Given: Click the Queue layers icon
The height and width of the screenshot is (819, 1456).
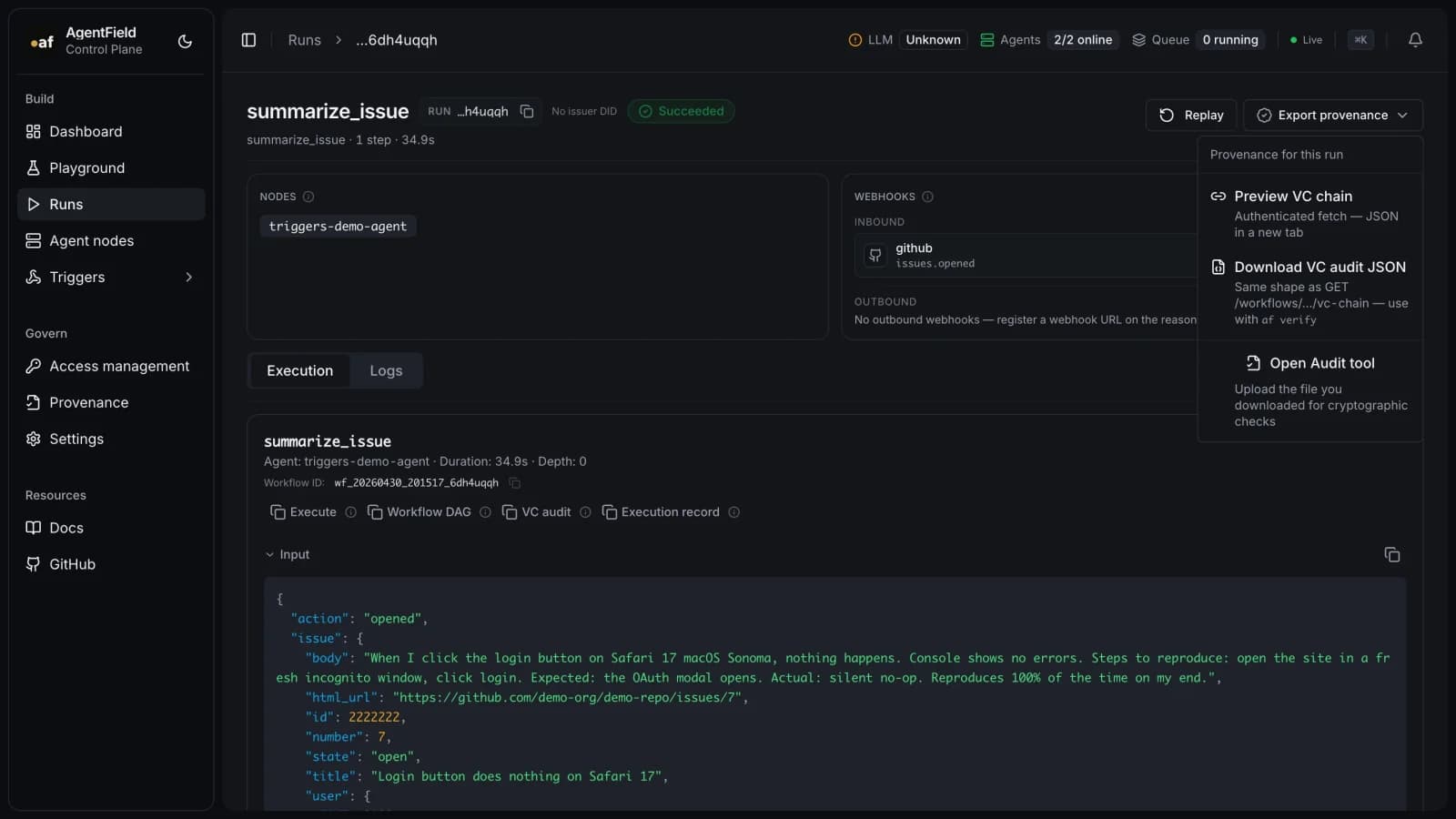Looking at the screenshot, I should pos(1138,40).
